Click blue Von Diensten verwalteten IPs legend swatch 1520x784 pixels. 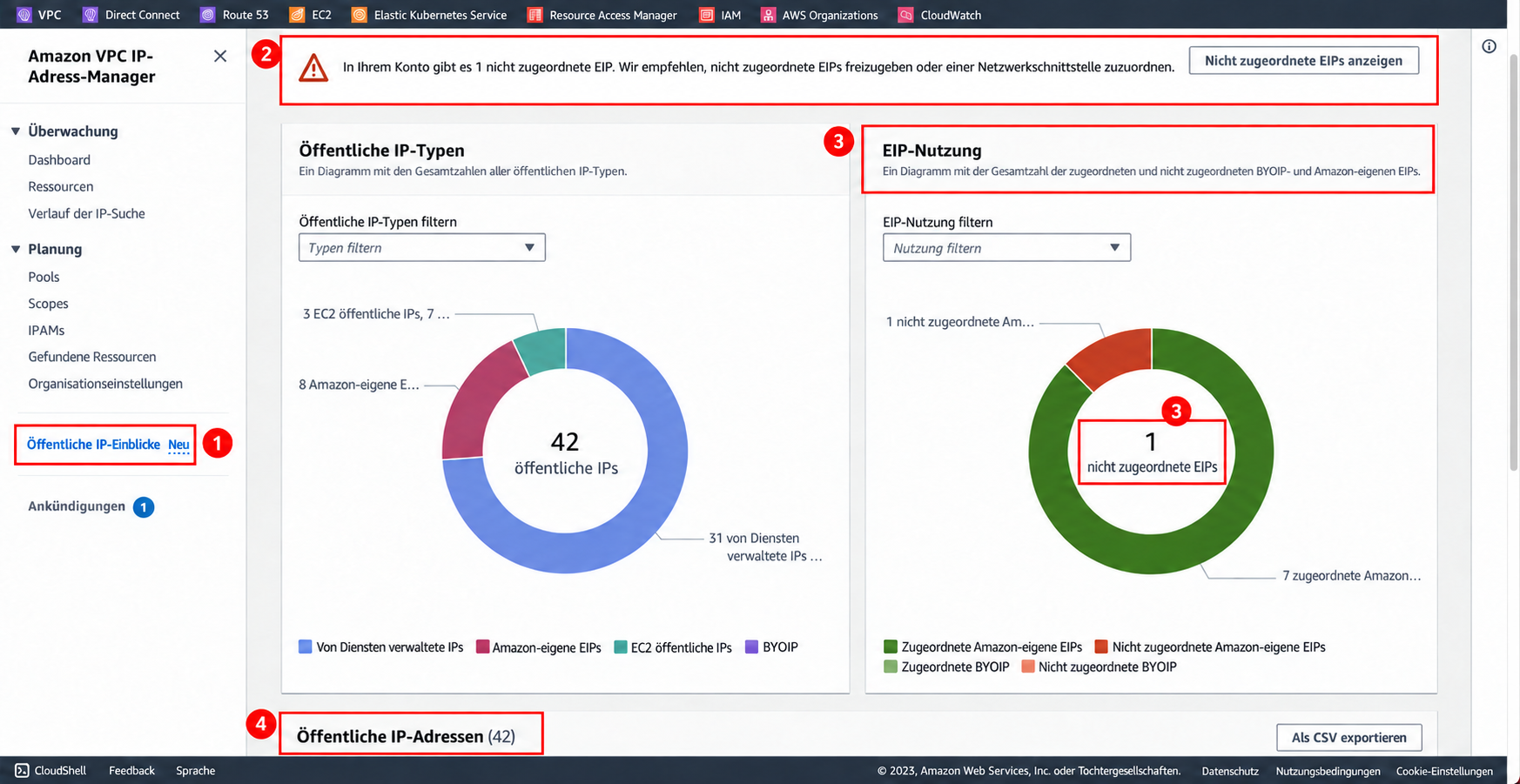point(305,647)
